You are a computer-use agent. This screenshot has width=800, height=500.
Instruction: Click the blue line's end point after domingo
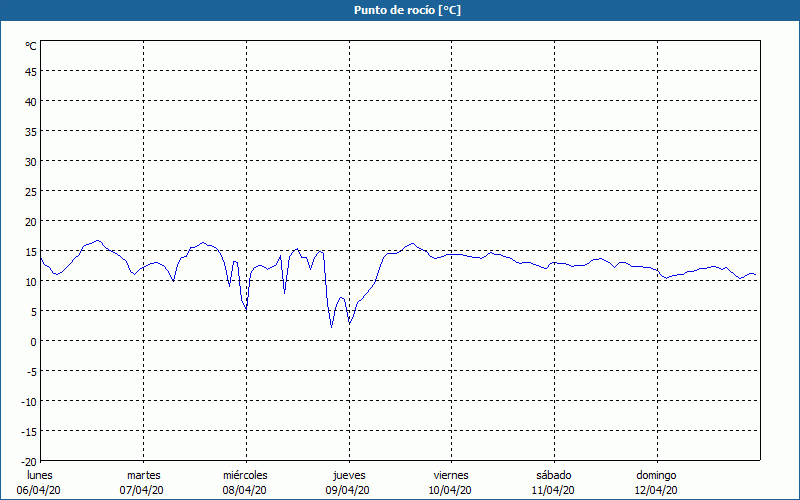point(756,275)
